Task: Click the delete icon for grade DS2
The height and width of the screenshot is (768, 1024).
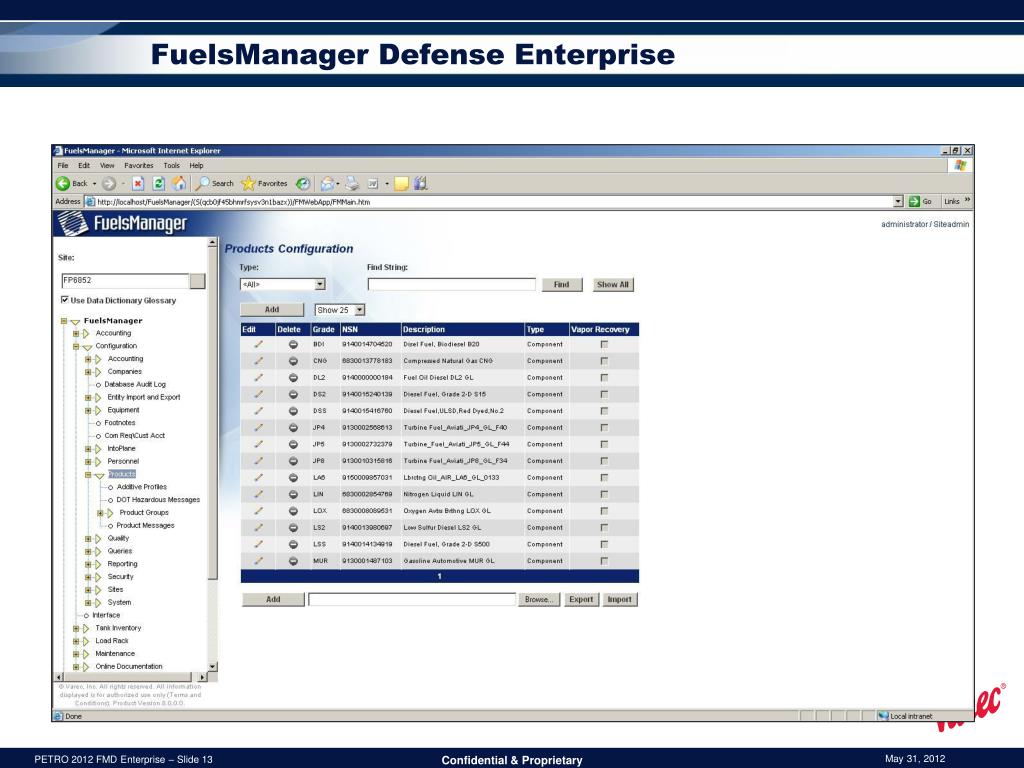Action: pos(293,394)
